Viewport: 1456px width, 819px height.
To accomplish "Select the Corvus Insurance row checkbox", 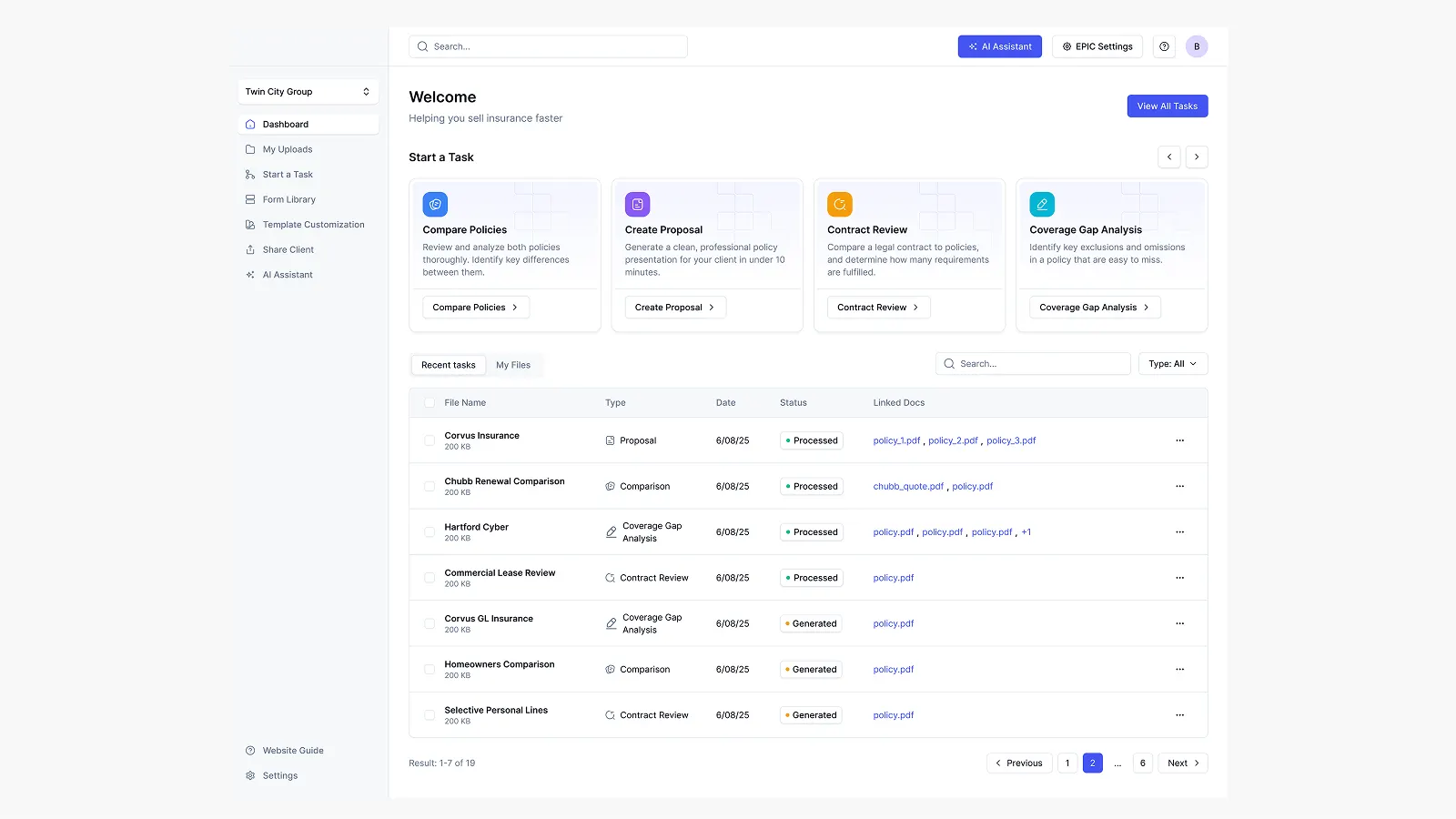I will click(430, 440).
